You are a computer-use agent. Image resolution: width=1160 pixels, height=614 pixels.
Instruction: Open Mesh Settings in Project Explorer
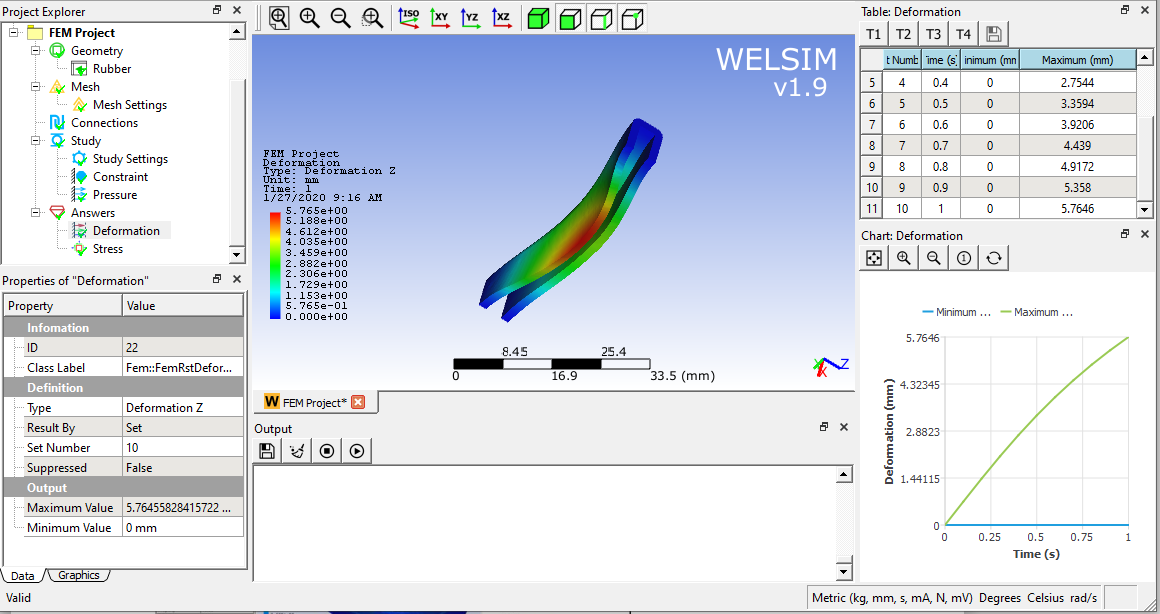129,105
